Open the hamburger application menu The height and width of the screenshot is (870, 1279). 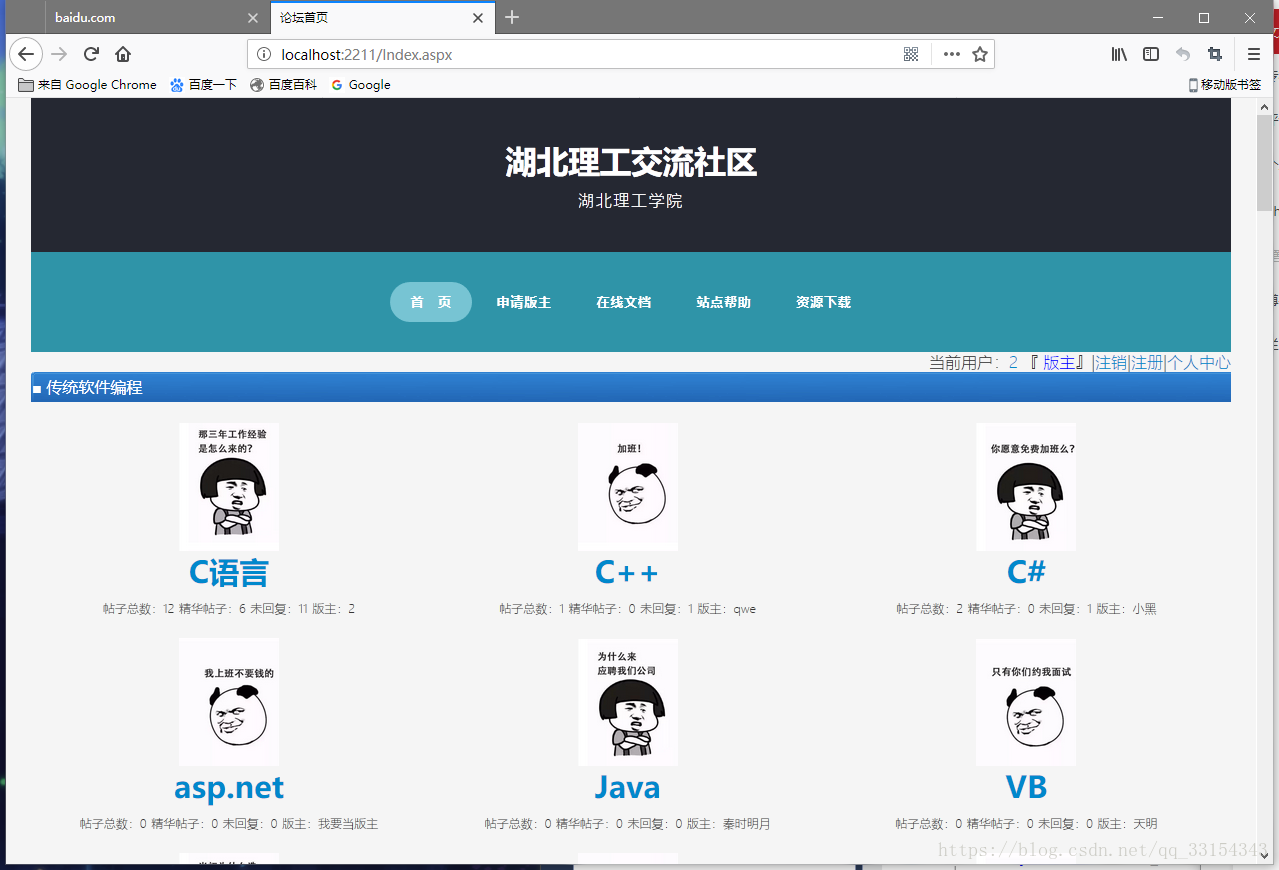pos(1254,55)
